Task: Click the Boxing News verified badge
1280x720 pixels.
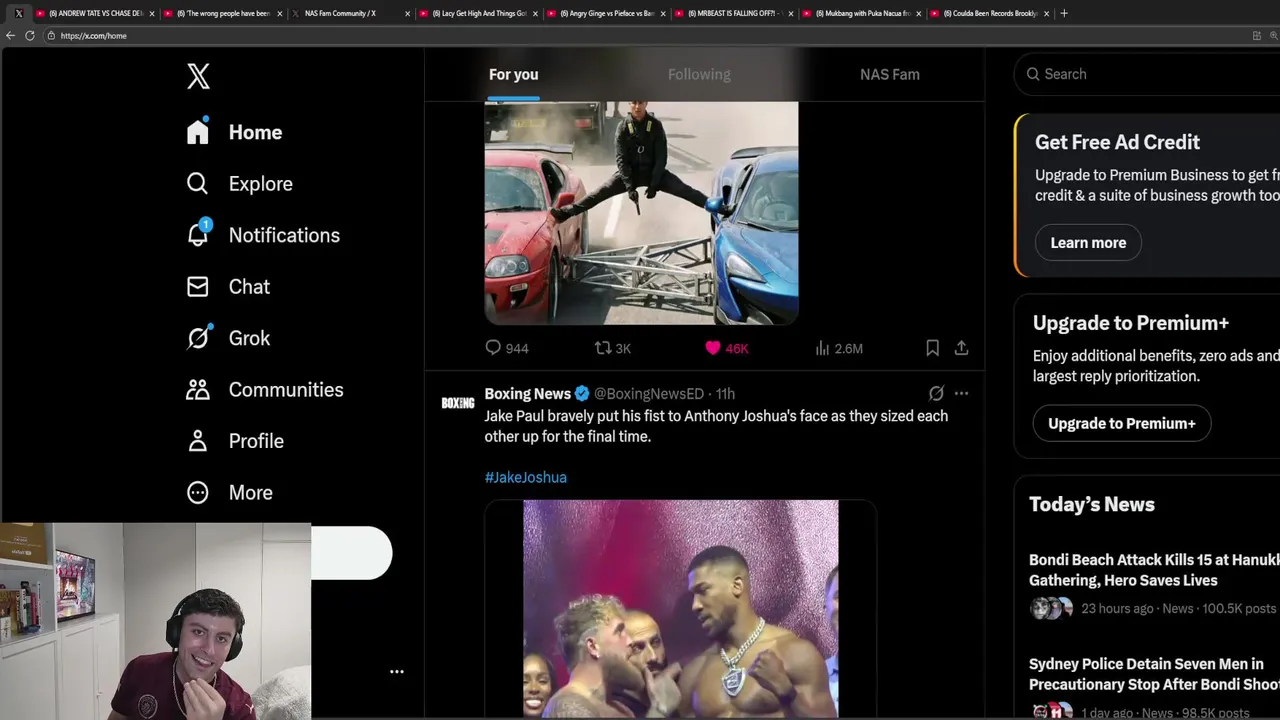Action: click(x=582, y=394)
